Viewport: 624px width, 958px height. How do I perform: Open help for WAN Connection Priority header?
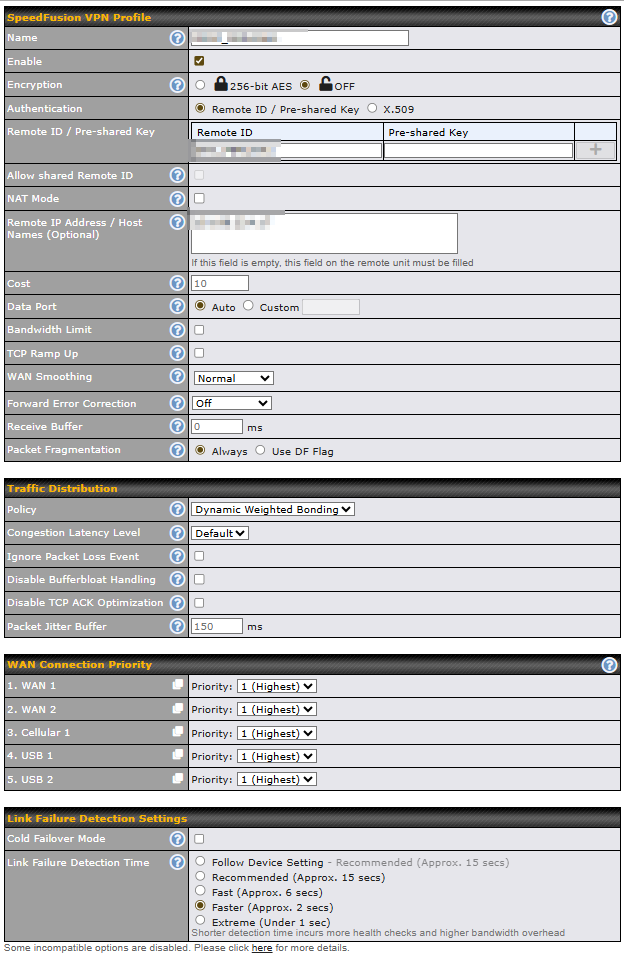(x=609, y=665)
